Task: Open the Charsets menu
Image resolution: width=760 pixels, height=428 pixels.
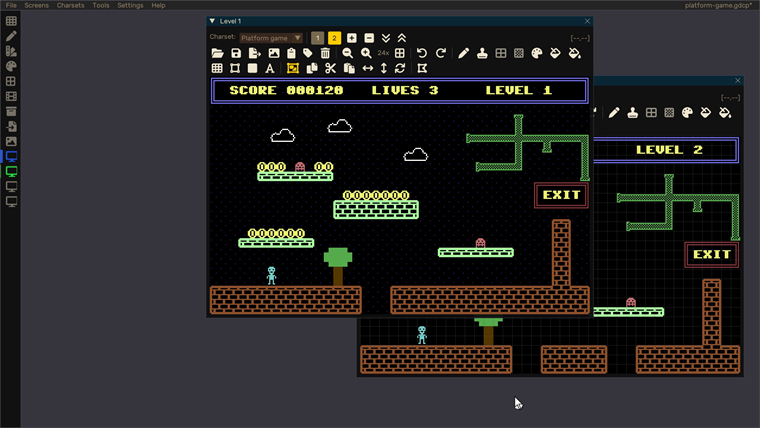Action: [x=70, y=5]
